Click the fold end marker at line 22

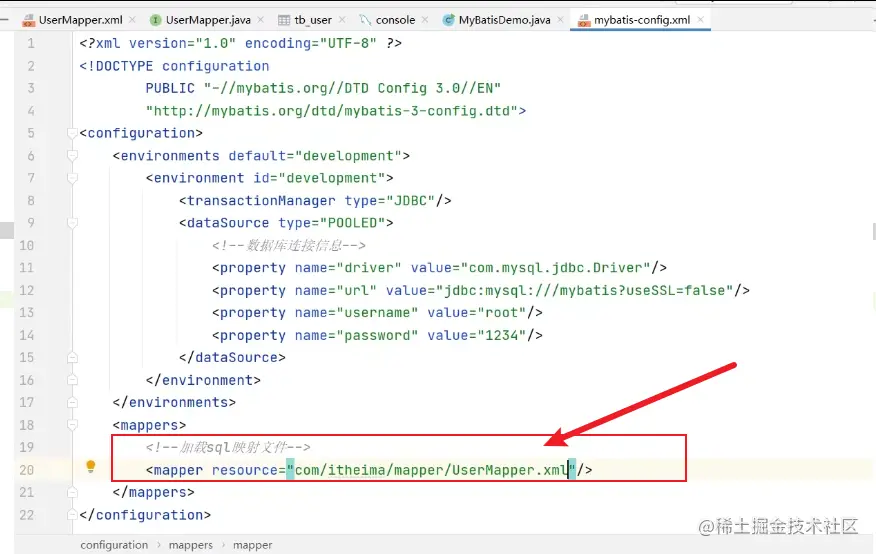[x=72, y=514]
